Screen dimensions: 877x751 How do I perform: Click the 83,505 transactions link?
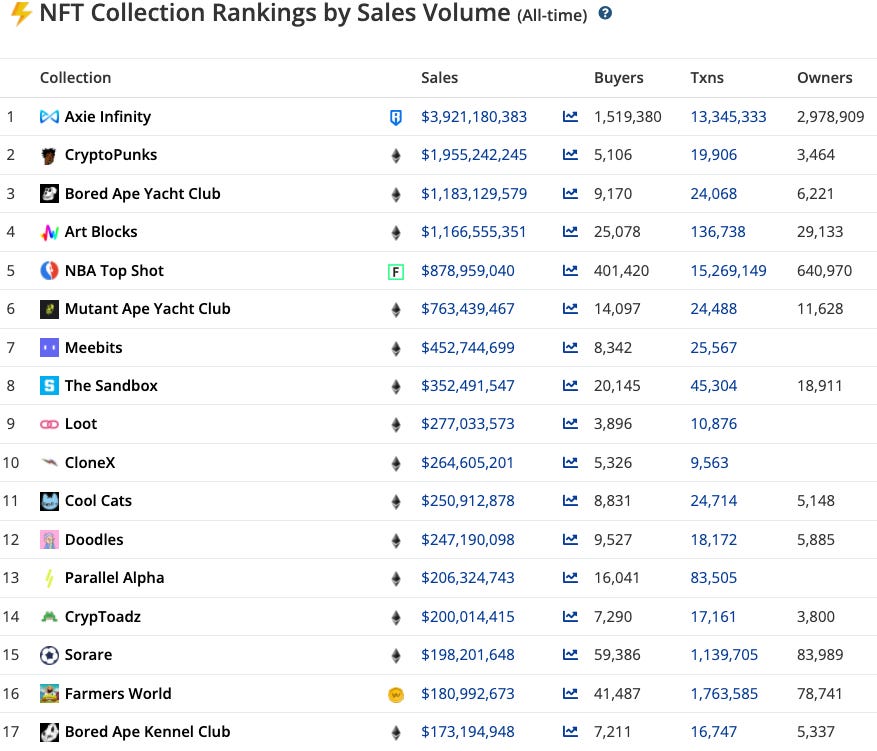pyautogui.click(x=713, y=578)
